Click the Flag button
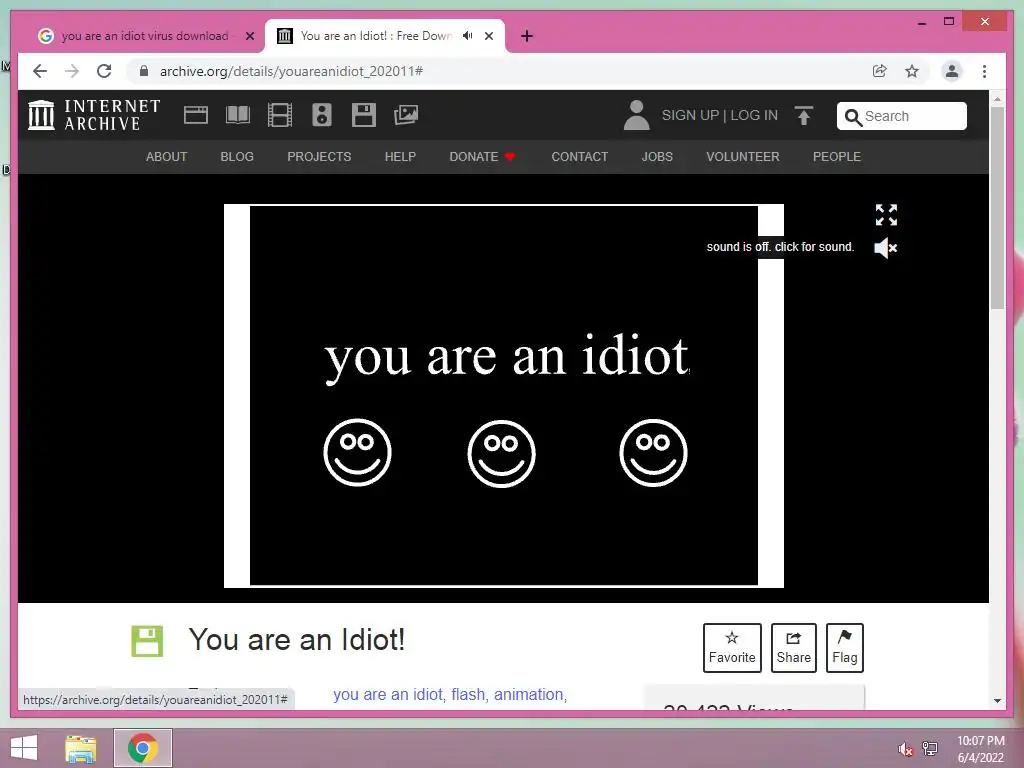 coord(844,648)
